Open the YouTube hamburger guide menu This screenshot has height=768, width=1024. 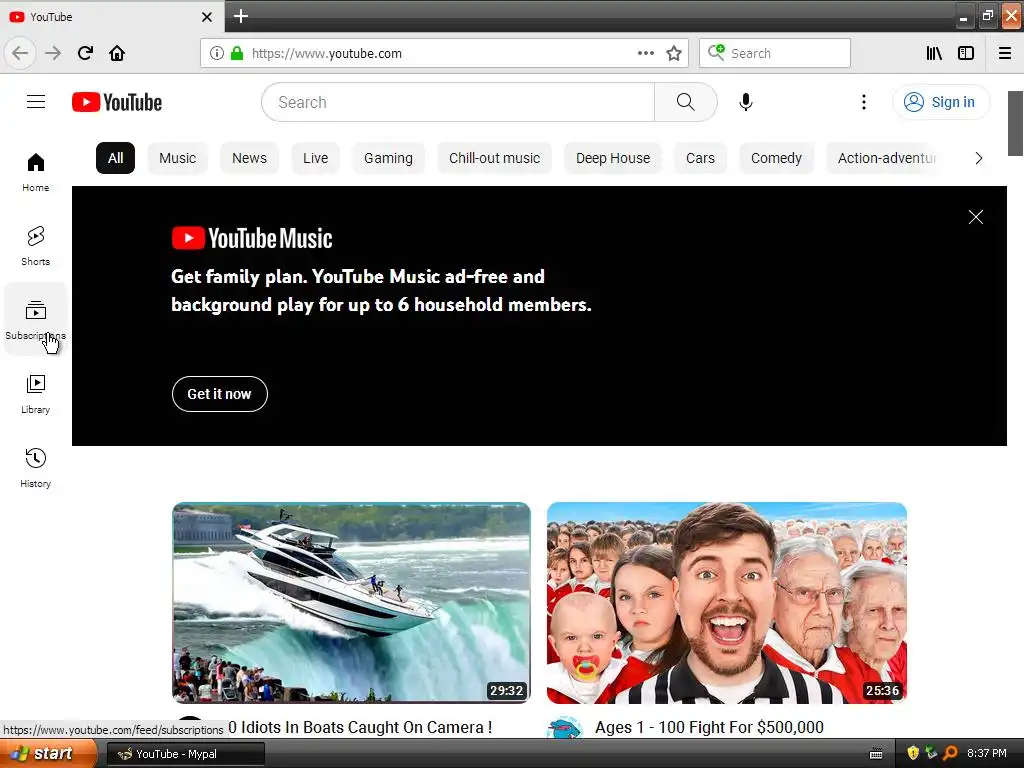coord(36,102)
